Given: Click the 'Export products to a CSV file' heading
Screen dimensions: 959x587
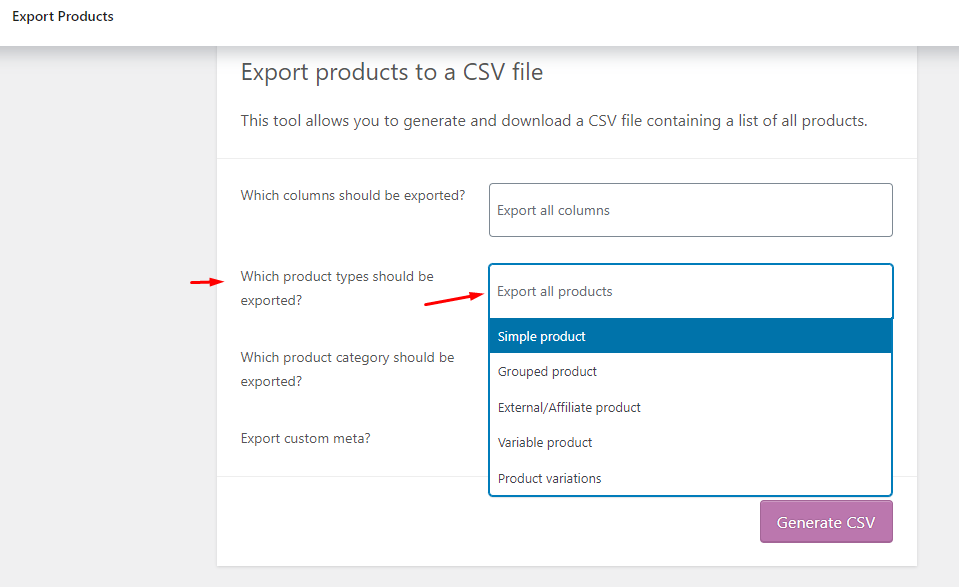Looking at the screenshot, I should (x=391, y=72).
